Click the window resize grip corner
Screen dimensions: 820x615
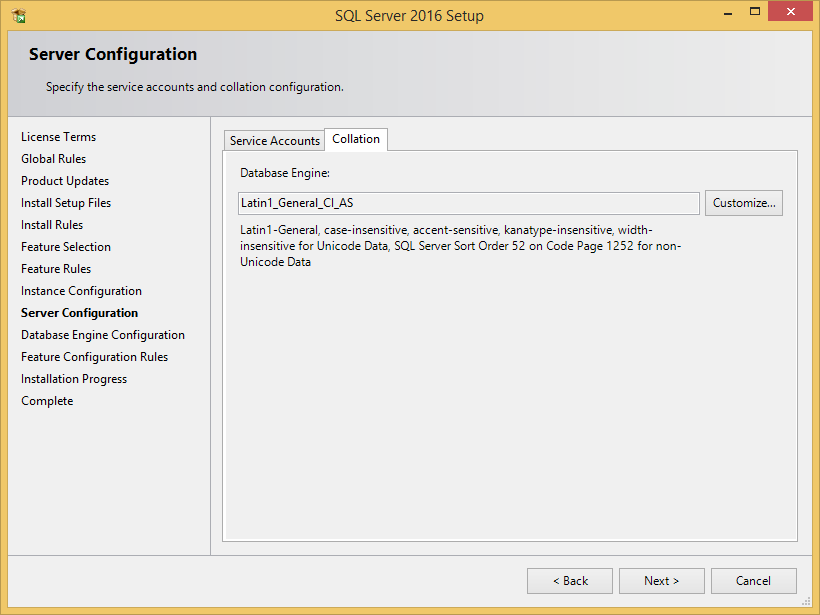(x=806, y=602)
